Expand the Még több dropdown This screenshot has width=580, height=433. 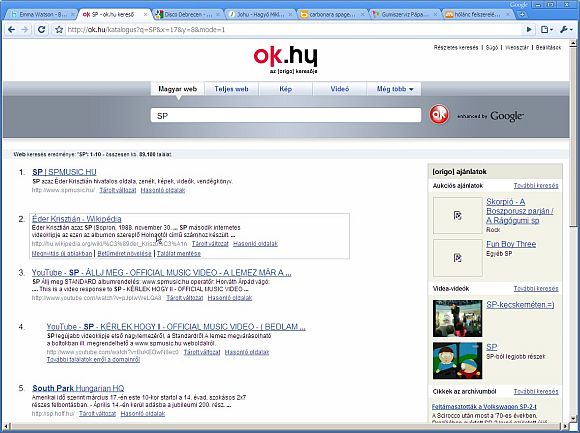click(x=394, y=89)
